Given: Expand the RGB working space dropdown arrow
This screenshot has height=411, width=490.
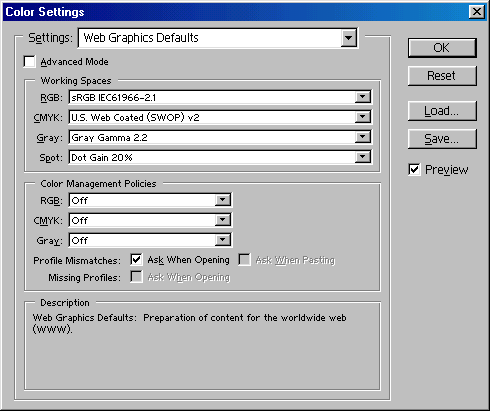Looking at the screenshot, I should [x=363, y=97].
